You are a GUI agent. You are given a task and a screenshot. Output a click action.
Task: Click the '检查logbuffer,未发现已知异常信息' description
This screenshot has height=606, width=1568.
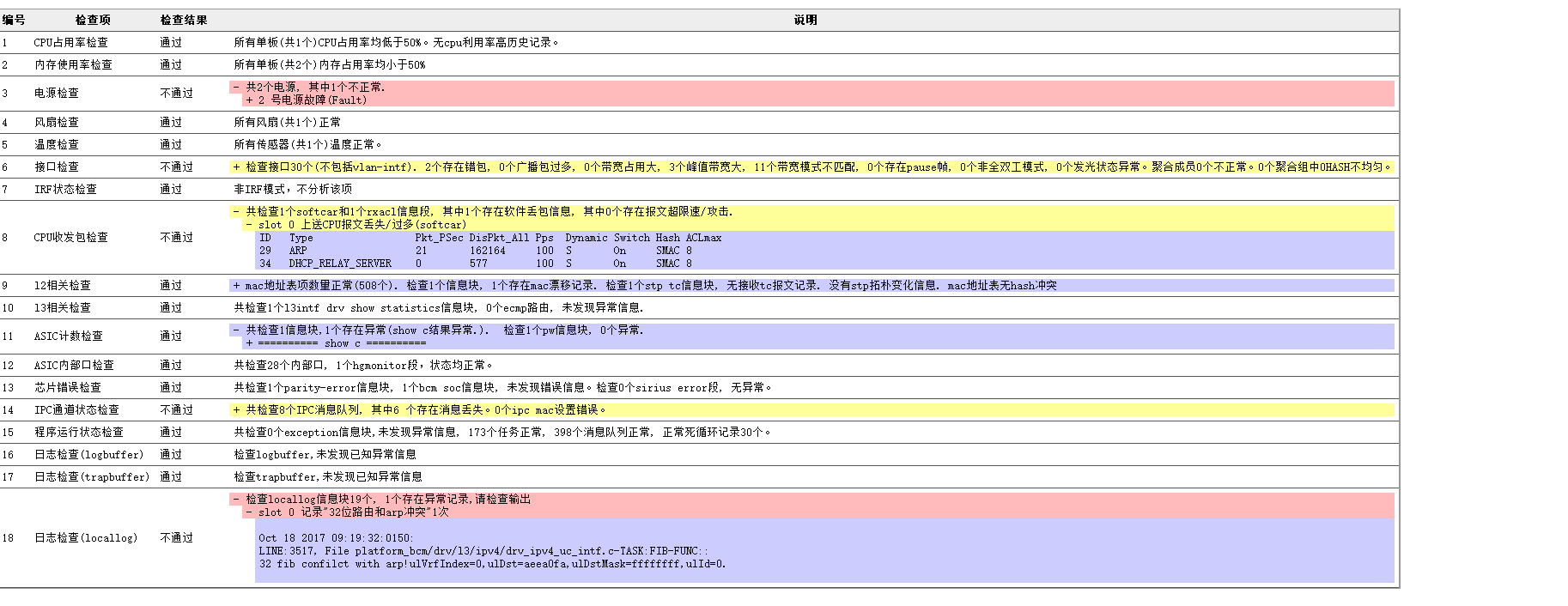pos(325,454)
